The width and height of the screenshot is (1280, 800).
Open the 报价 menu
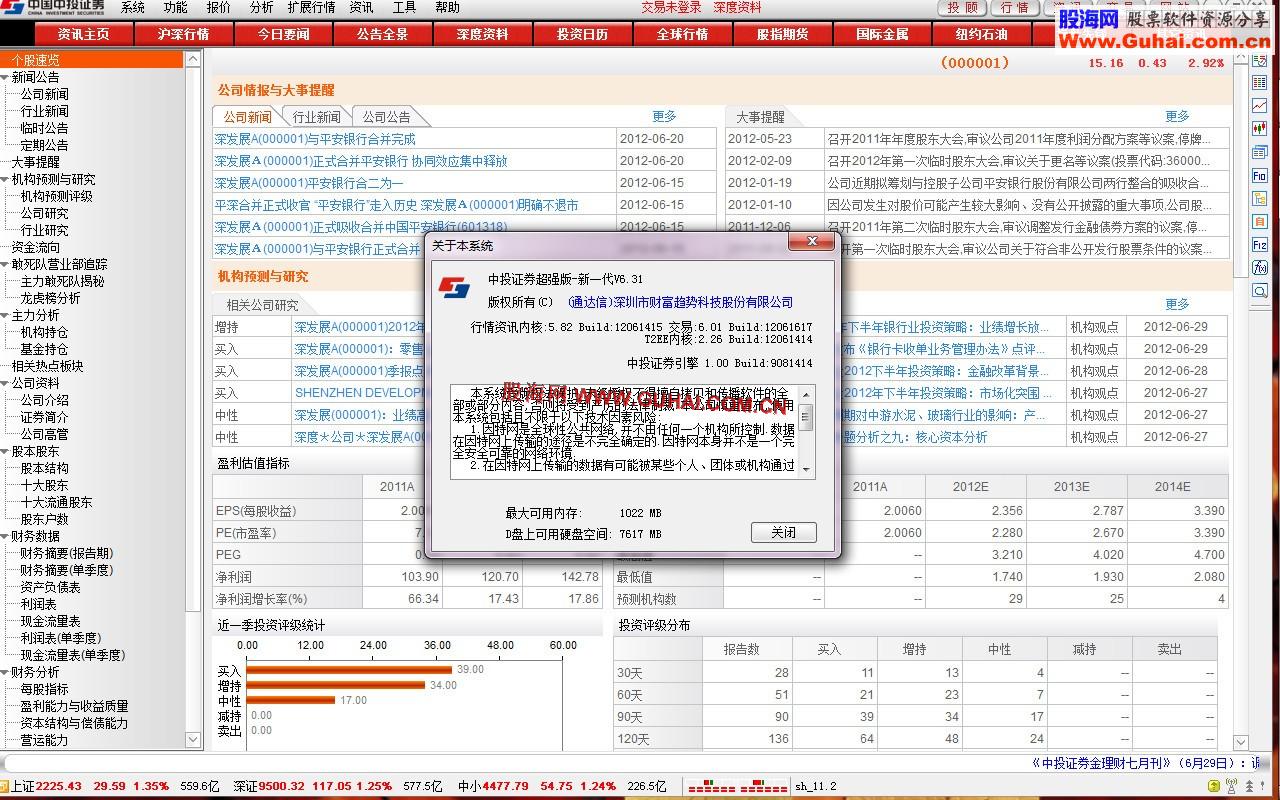[219, 8]
